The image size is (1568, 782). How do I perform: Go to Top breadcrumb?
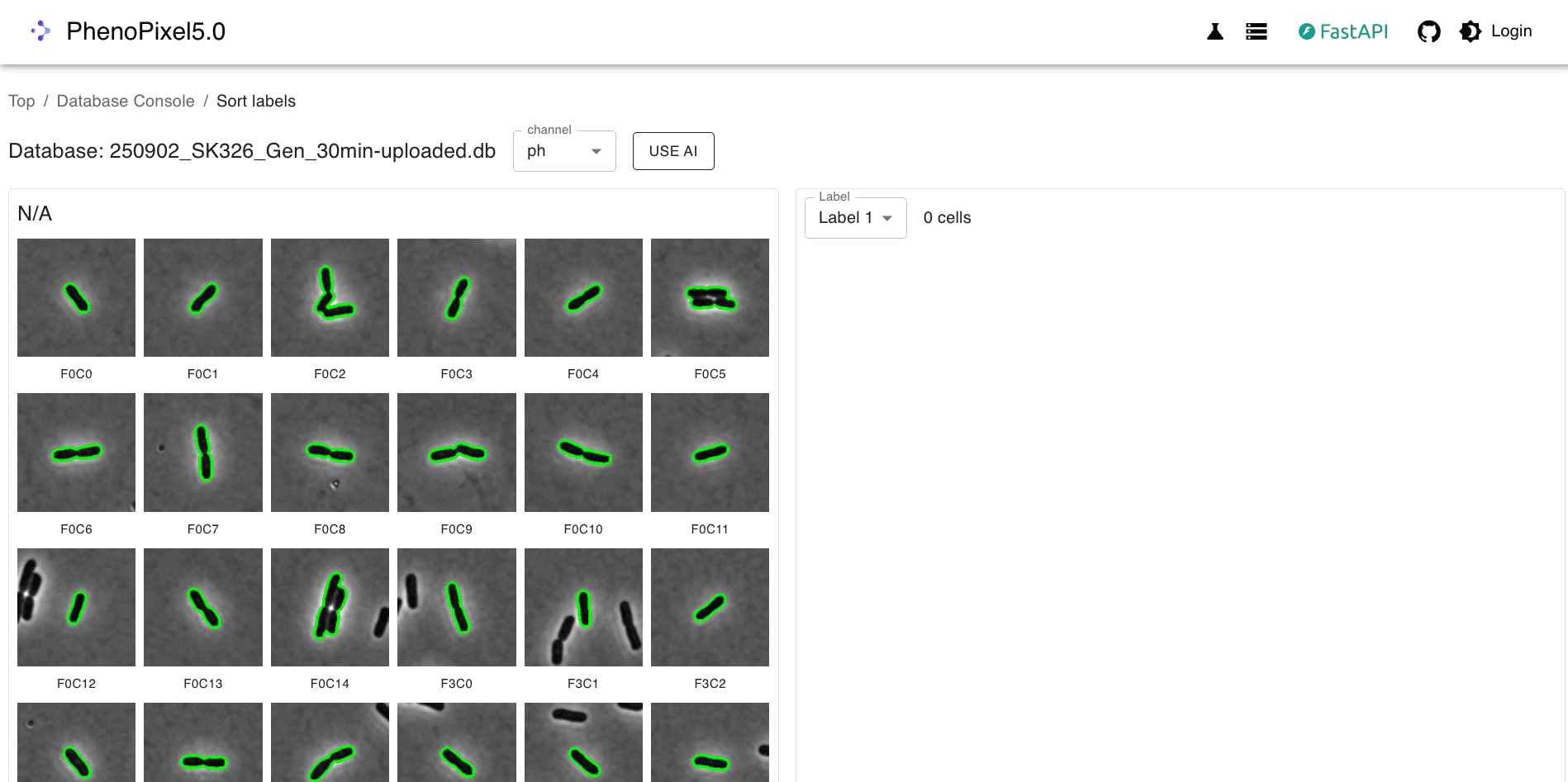[x=21, y=101]
